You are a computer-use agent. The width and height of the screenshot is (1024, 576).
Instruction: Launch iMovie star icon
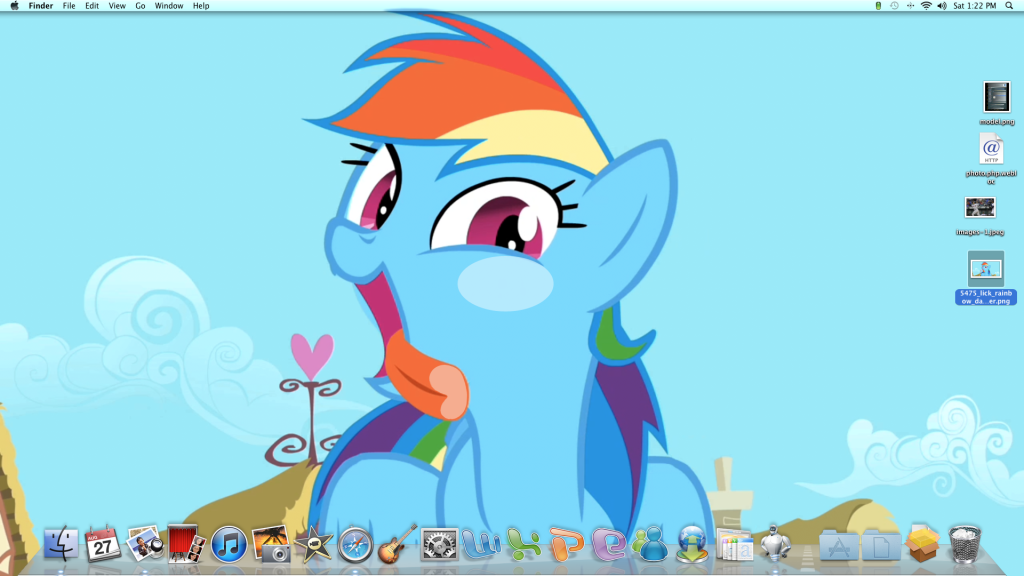313,544
